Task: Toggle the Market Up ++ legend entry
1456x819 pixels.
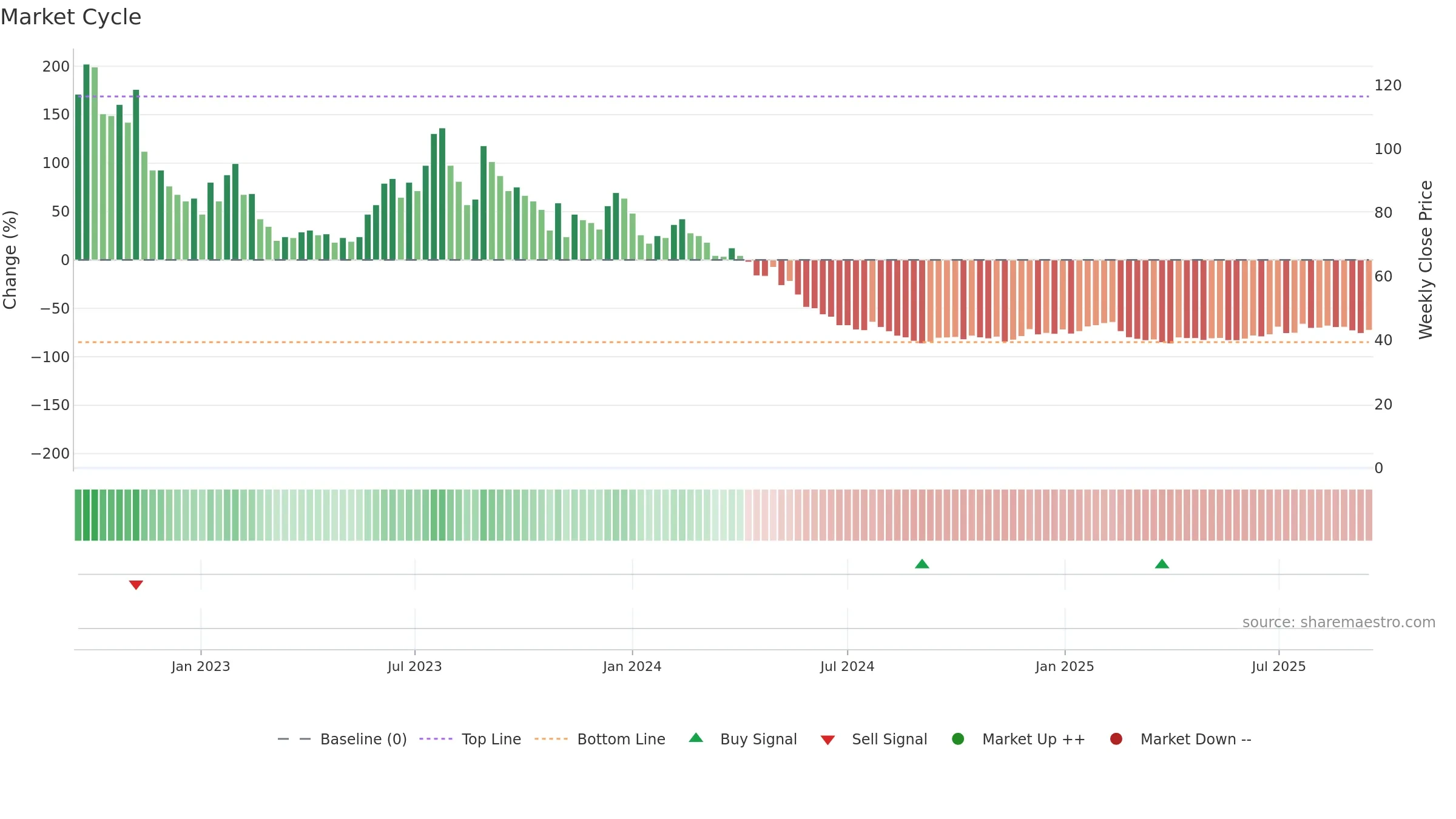Action: [1019, 739]
